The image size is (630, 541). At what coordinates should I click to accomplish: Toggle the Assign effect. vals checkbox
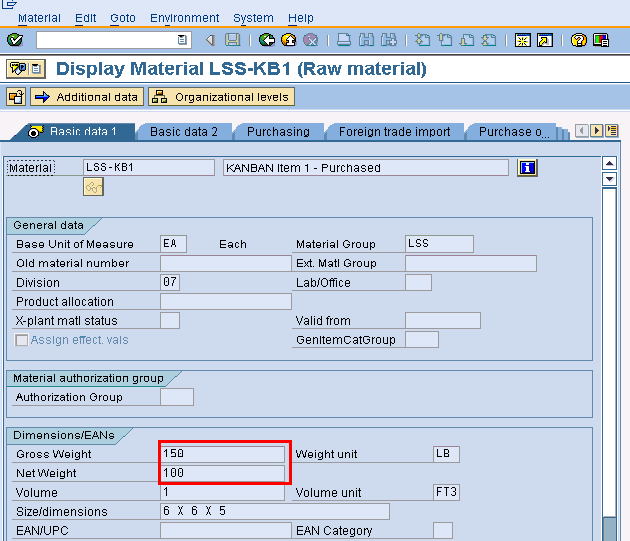tap(21, 340)
